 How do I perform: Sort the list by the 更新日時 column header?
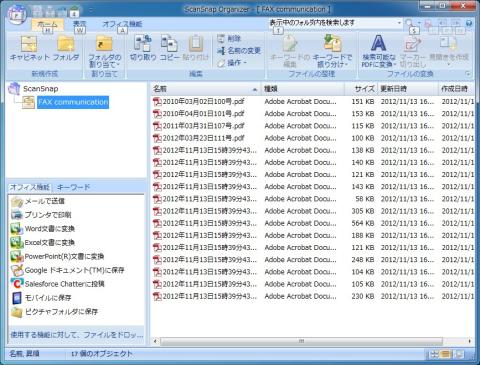[x=408, y=89]
